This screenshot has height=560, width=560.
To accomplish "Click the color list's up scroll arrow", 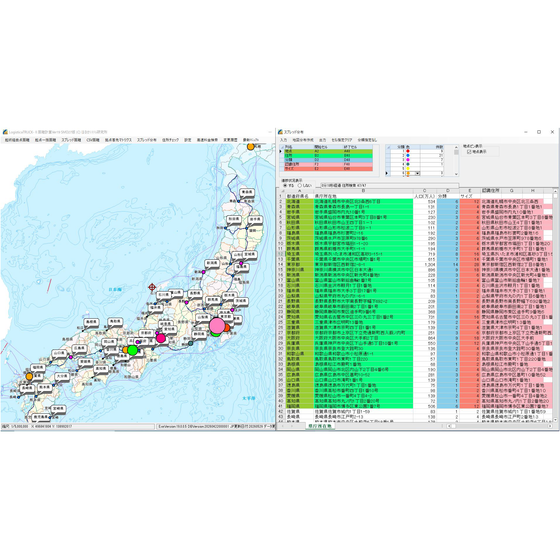I will [456, 147].
